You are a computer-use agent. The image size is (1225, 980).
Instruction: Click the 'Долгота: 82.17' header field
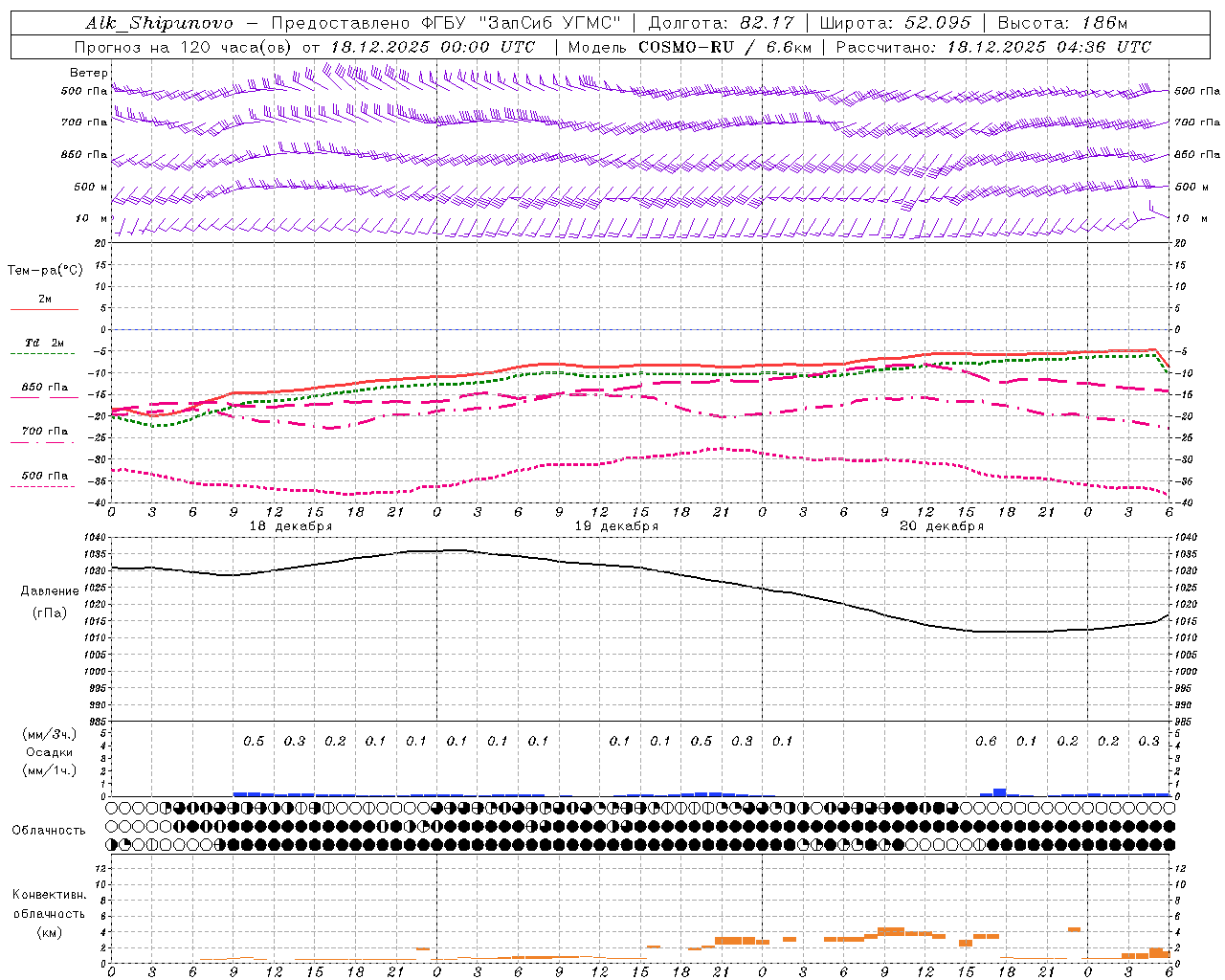724,23
